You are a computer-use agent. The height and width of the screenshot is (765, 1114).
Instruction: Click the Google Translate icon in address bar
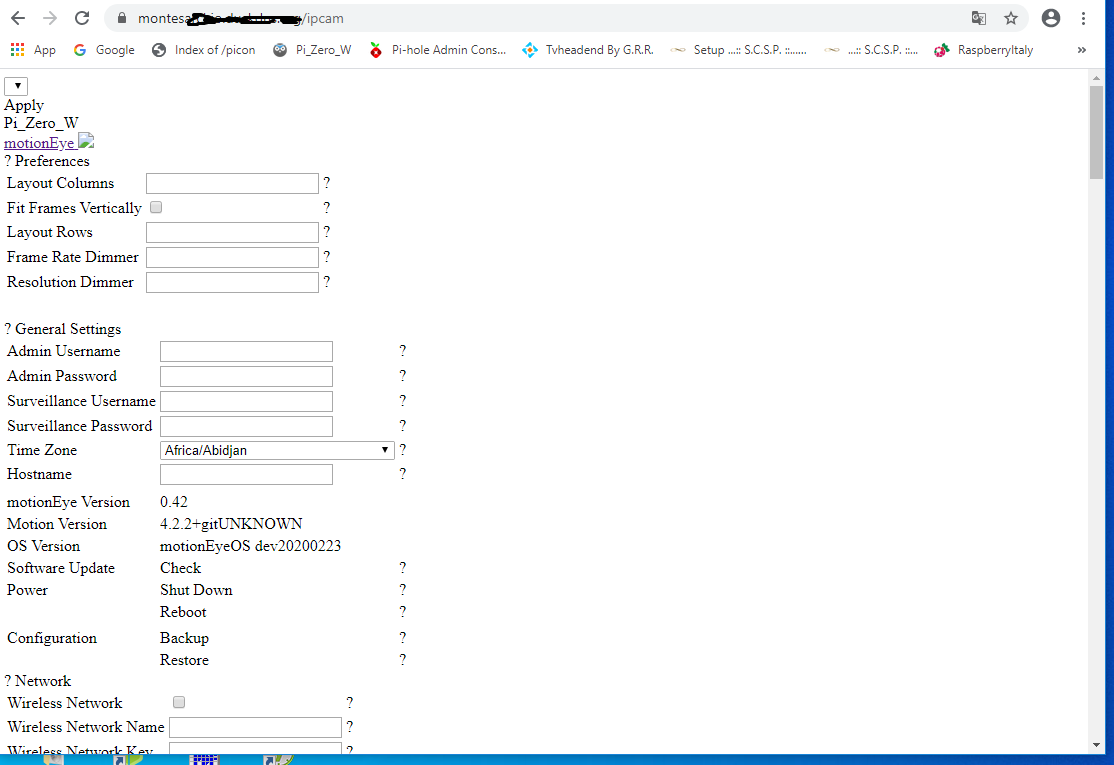point(978,18)
